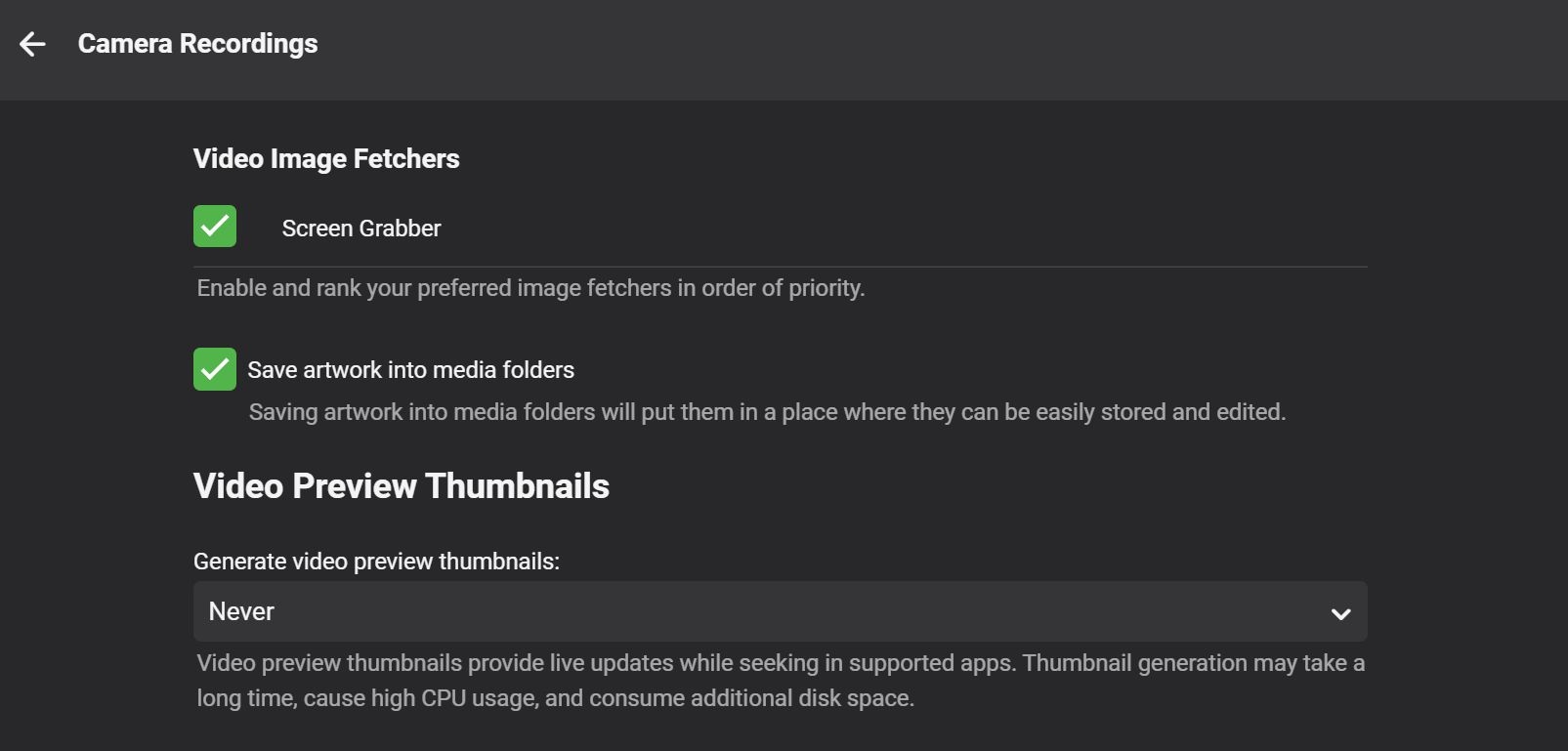This screenshot has width=1568, height=751.
Task: Click the Video Image Fetchers heading
Action: (326, 159)
